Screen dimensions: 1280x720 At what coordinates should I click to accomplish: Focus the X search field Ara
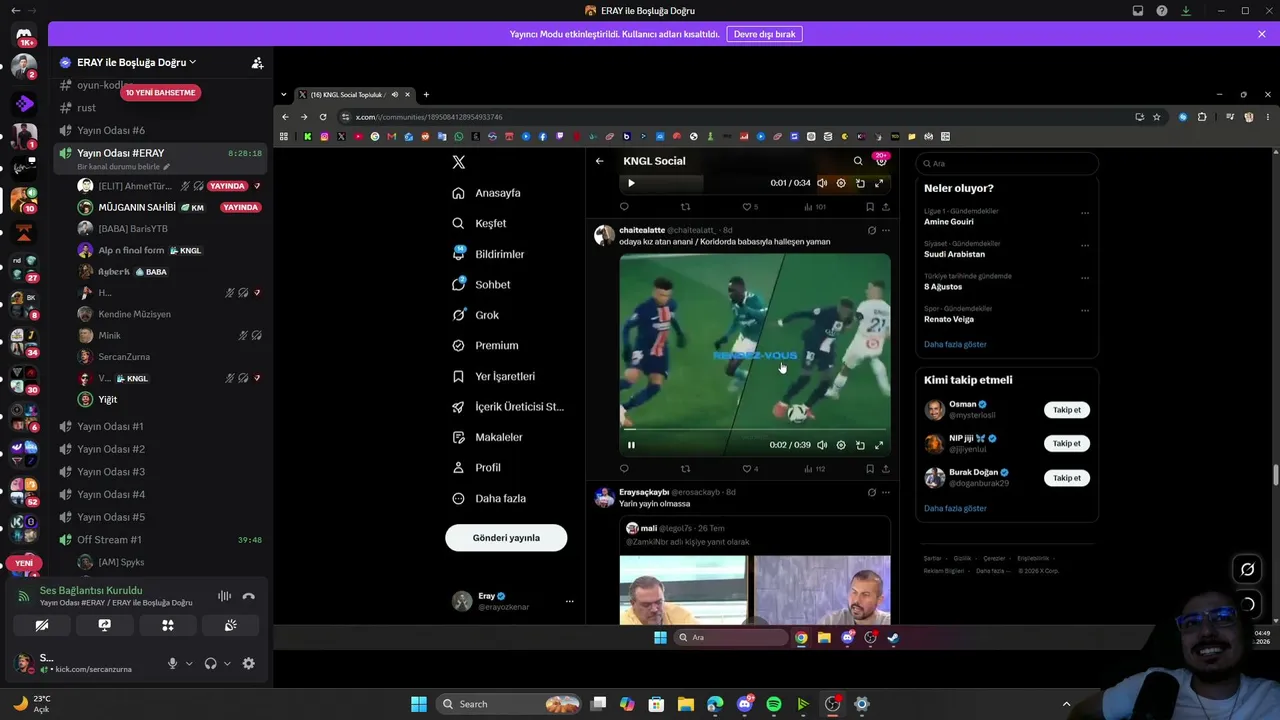pos(1007,163)
